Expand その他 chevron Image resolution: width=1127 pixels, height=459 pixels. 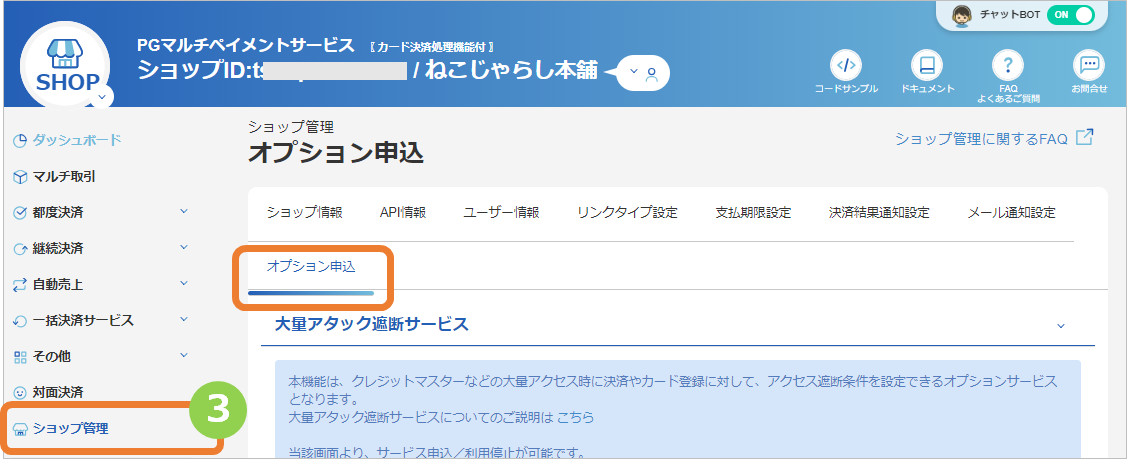pyautogui.click(x=183, y=355)
